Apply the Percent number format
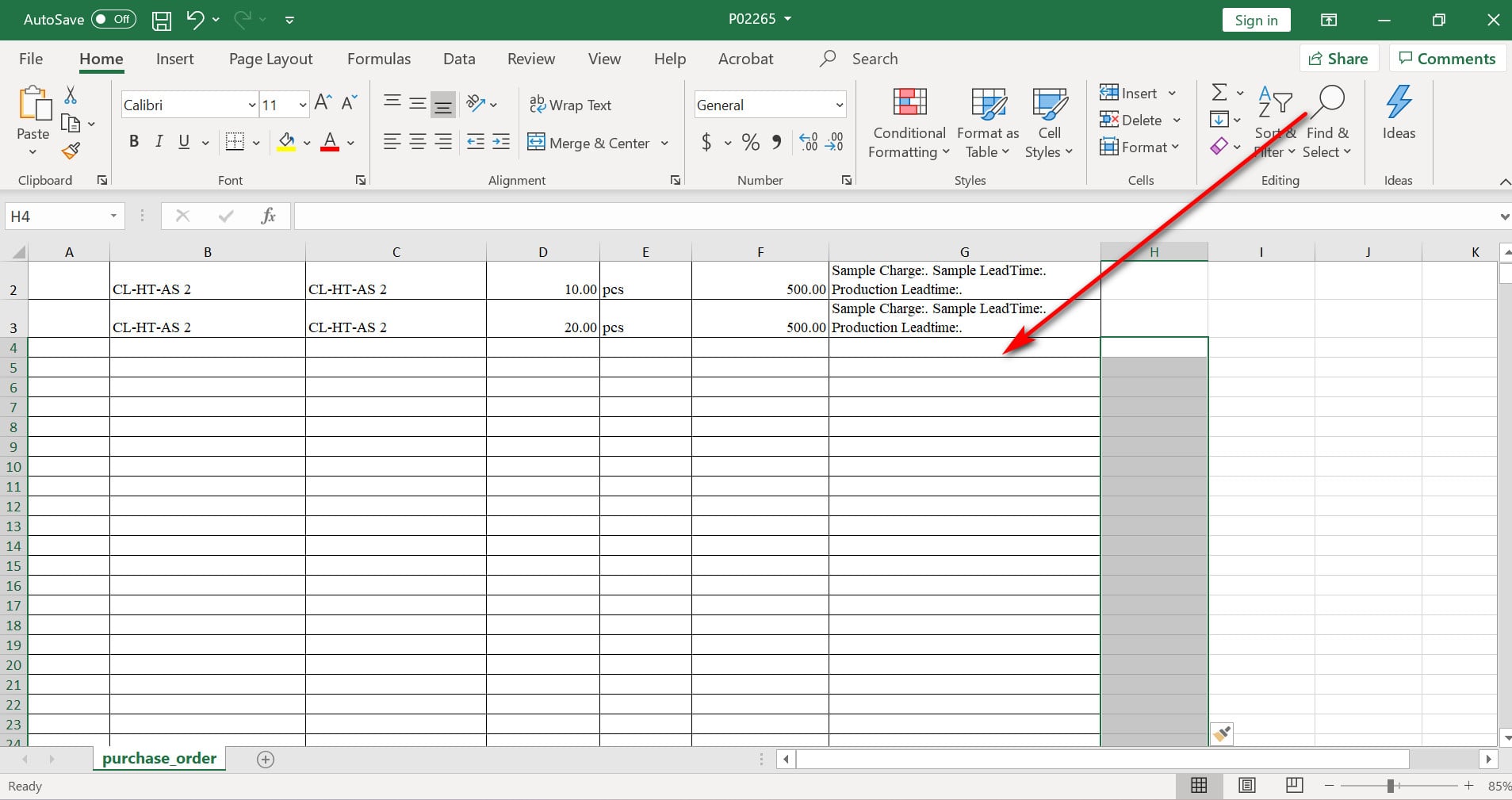This screenshot has height=800, width=1512. (749, 143)
